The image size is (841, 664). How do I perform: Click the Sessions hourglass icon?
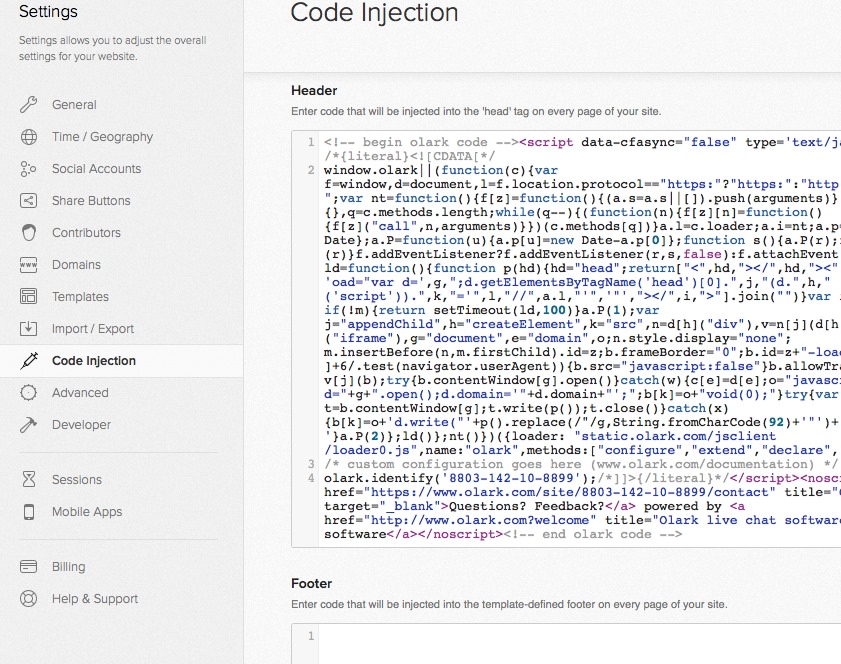pos(29,480)
